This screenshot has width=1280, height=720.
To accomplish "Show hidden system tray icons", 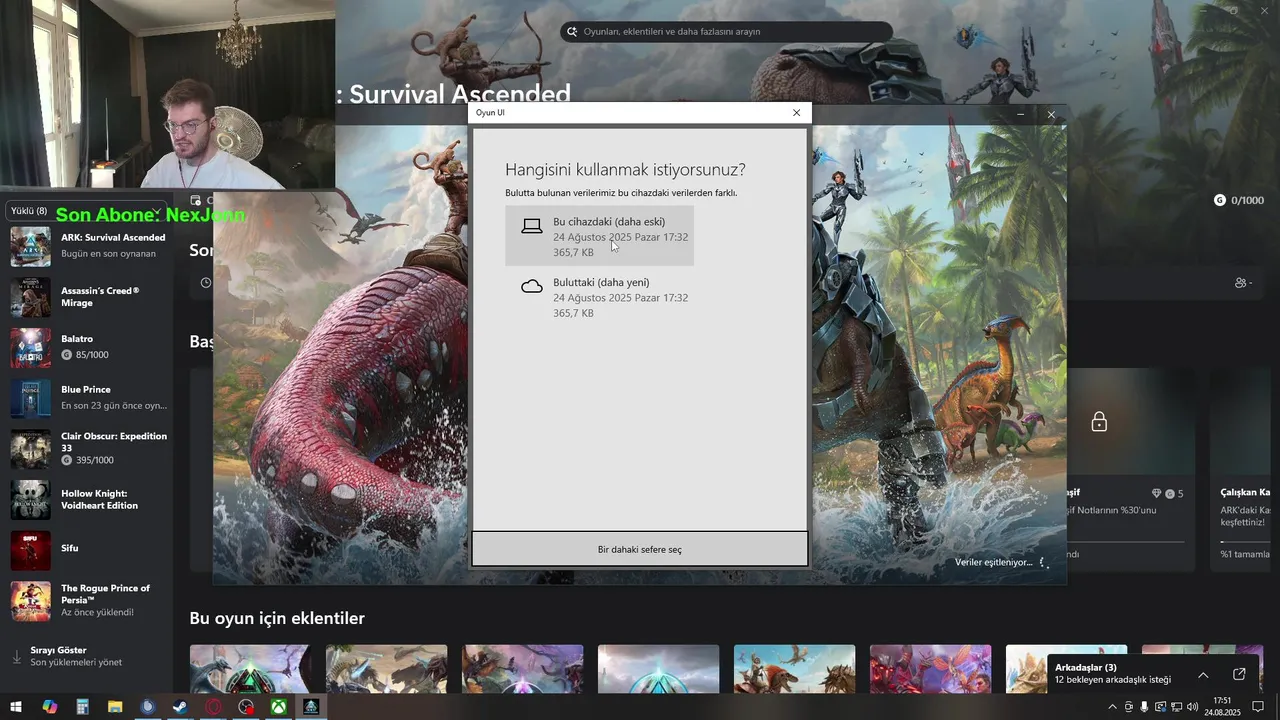I will [1112, 707].
